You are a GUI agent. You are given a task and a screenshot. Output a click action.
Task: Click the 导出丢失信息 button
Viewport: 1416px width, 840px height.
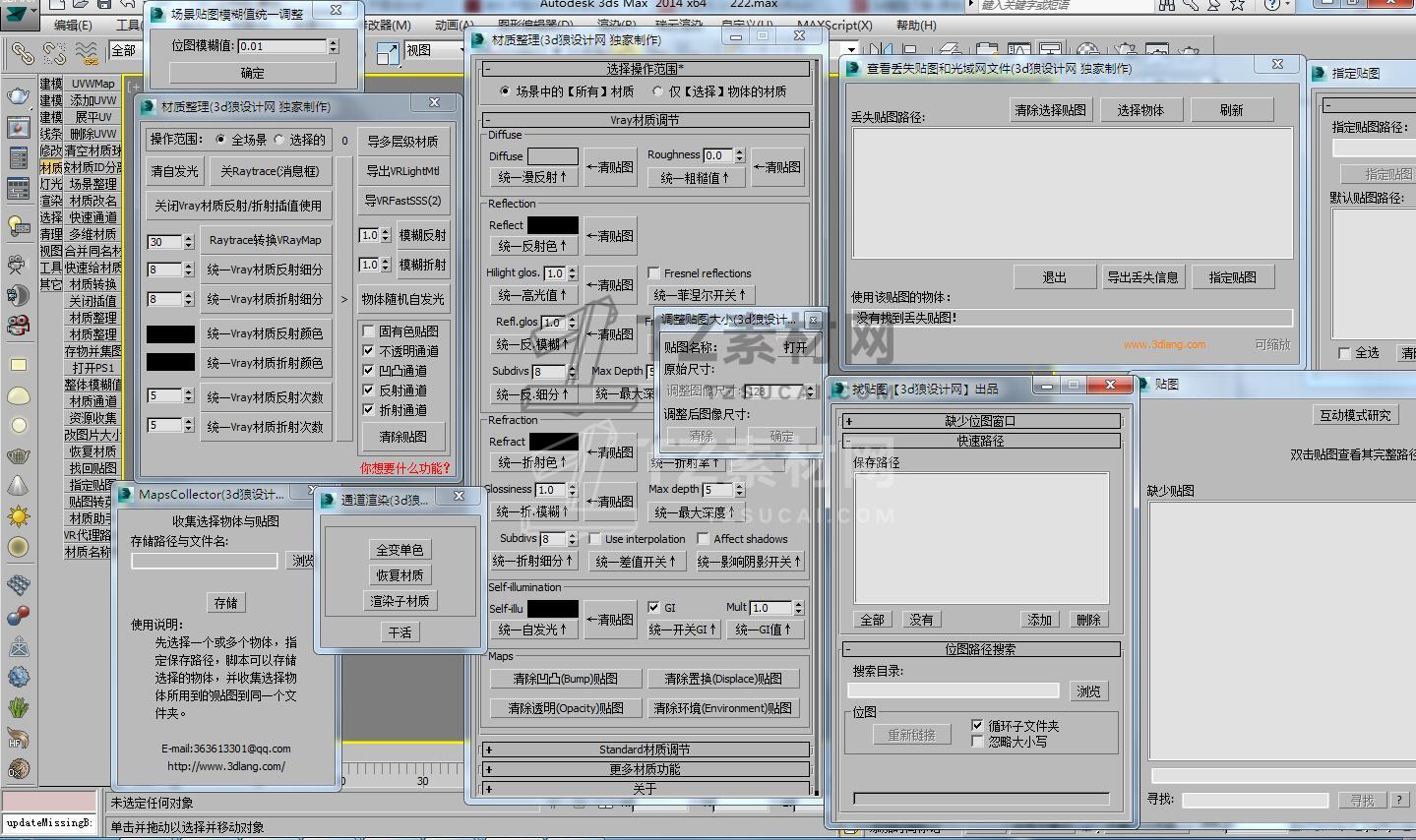click(x=1142, y=277)
